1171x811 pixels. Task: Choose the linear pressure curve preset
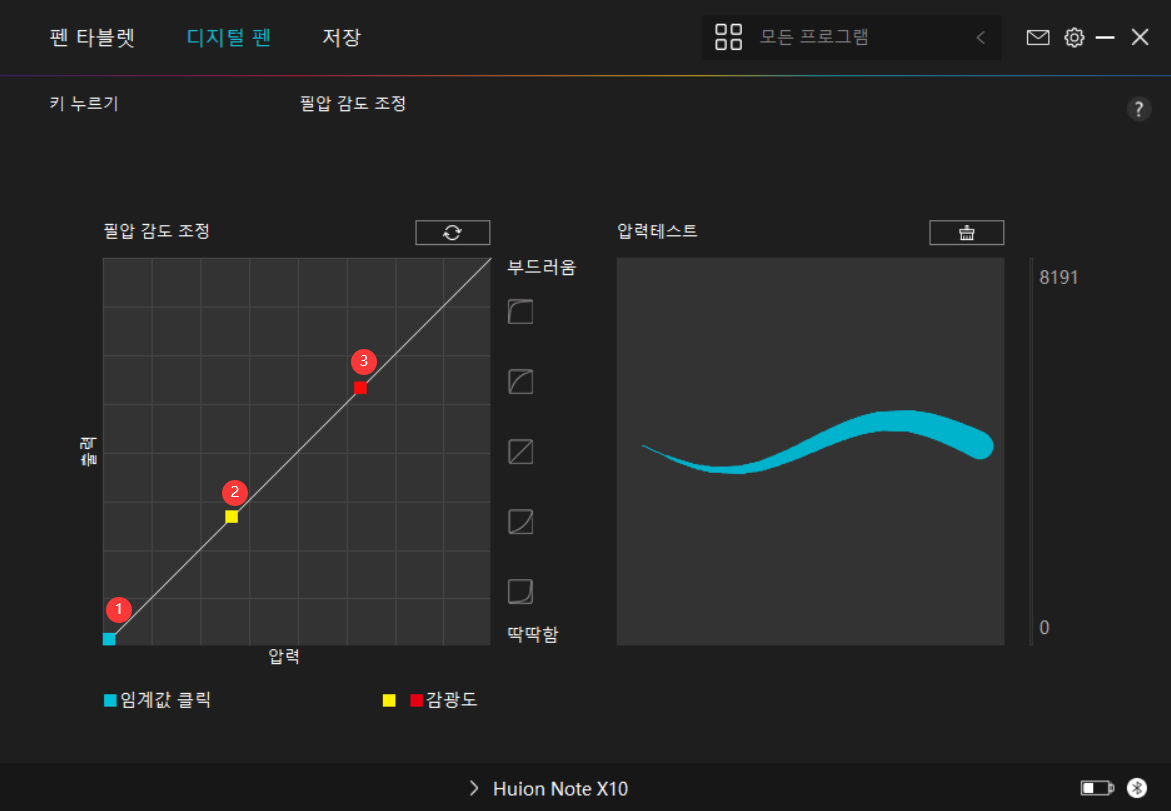point(520,452)
